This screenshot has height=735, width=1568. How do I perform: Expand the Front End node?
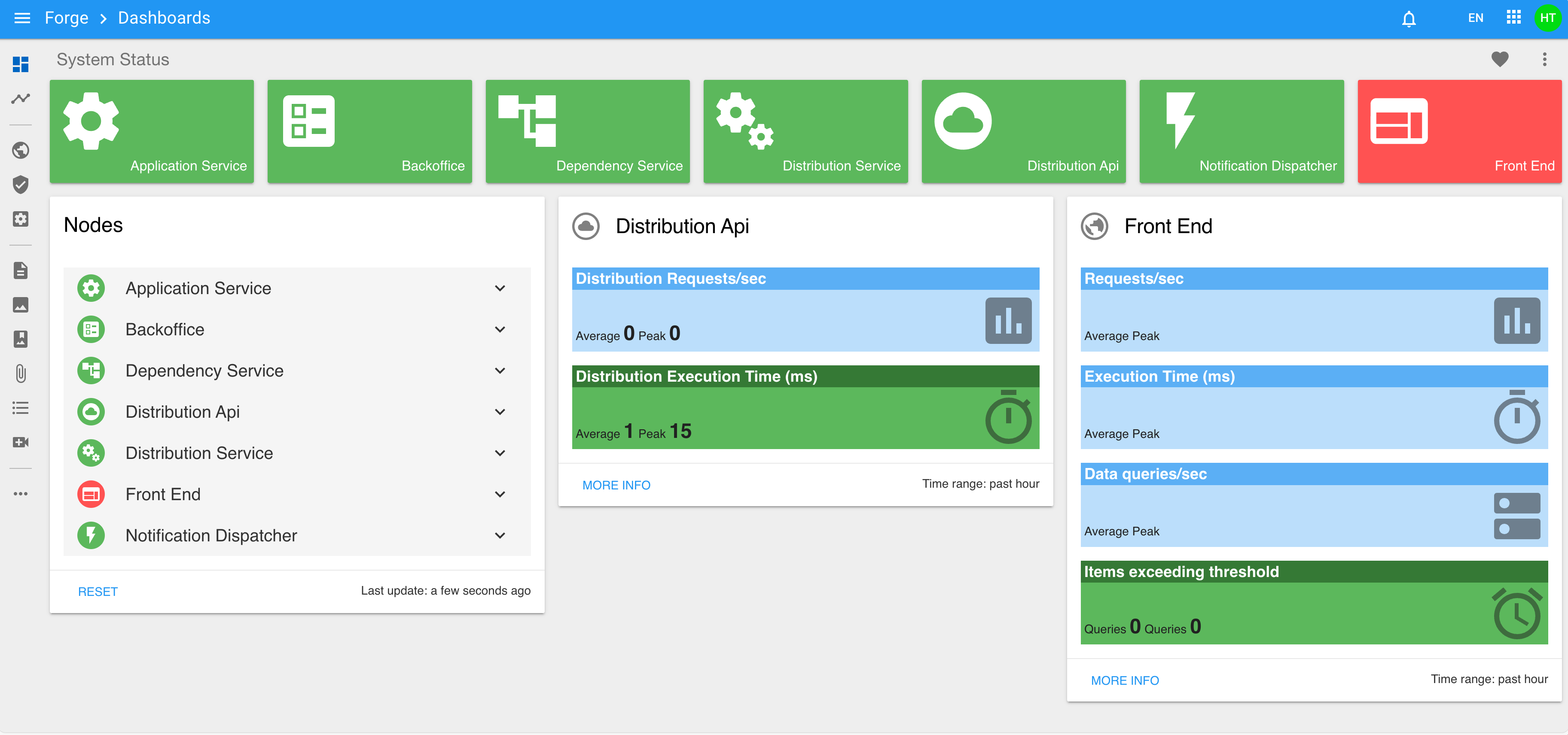pyautogui.click(x=500, y=495)
